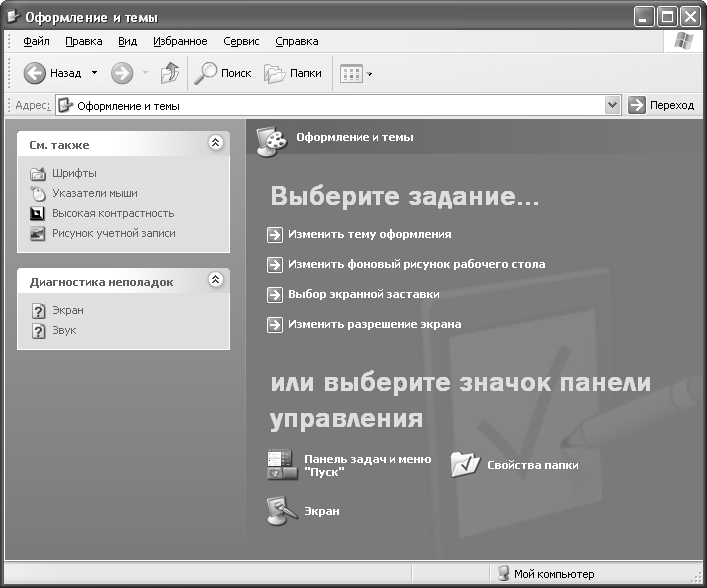Viewport: 707px width, 588px height.
Task: Open the Шрифты link
Action: pyautogui.click(x=74, y=173)
